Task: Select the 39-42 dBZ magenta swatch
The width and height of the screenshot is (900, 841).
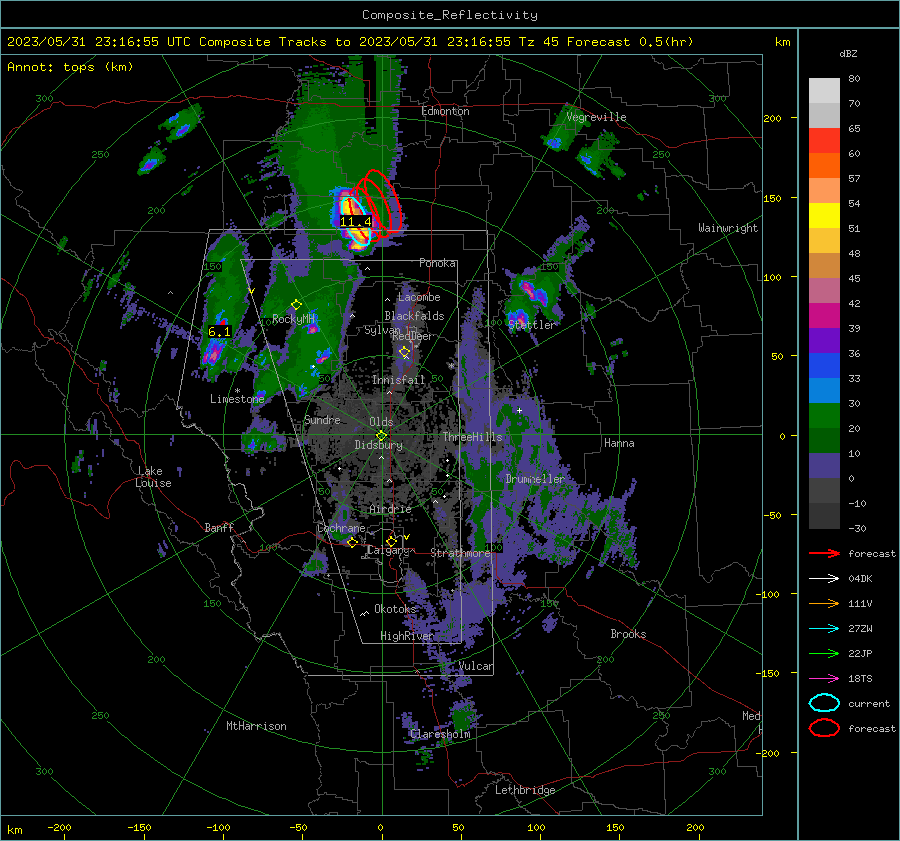Action: tap(824, 316)
